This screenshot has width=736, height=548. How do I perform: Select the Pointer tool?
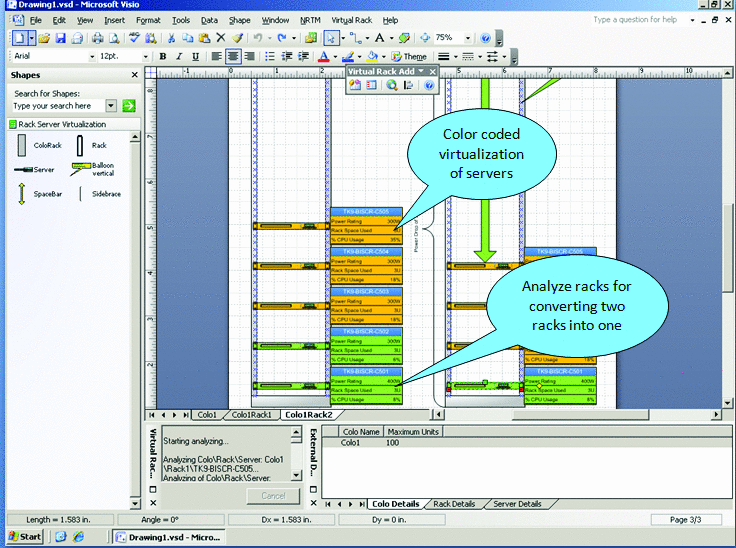point(331,38)
